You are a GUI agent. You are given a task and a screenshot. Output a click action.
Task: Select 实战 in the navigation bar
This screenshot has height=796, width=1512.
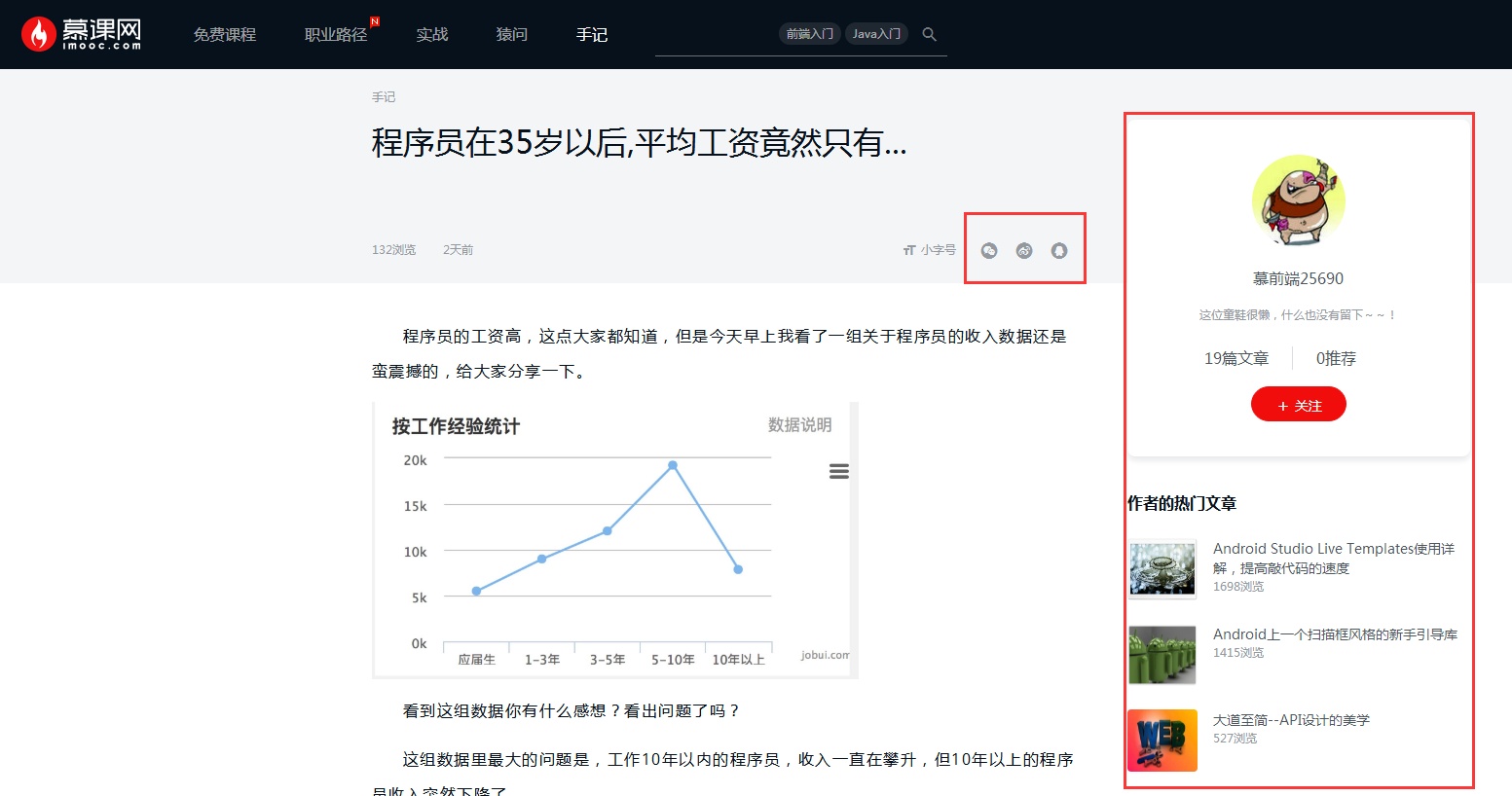click(x=431, y=34)
